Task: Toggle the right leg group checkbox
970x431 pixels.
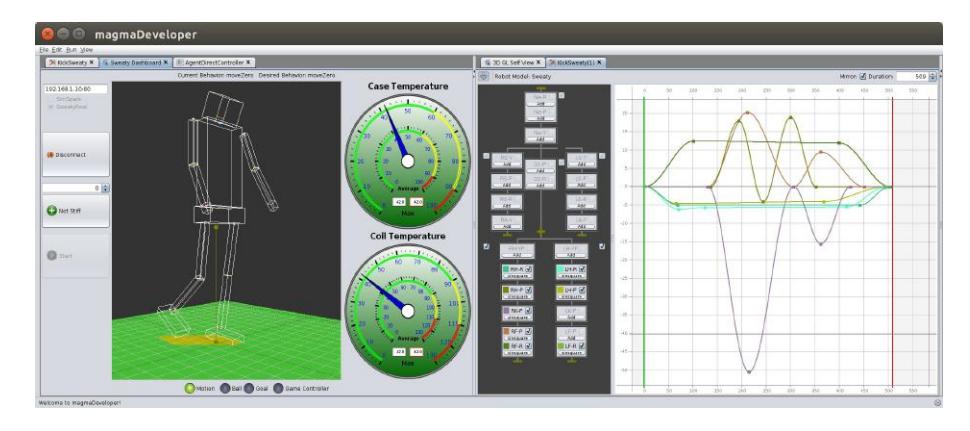Action: [486, 247]
